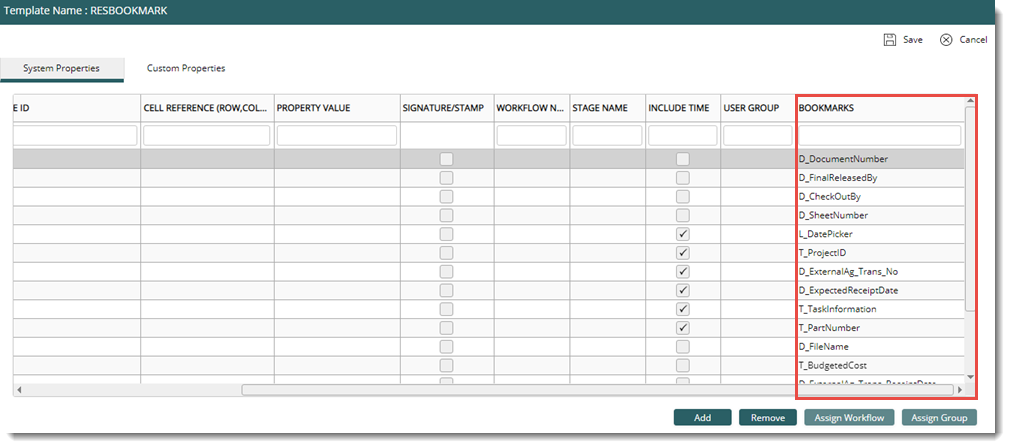Click the horizontal scrollbar left arrow

[x=18, y=389]
